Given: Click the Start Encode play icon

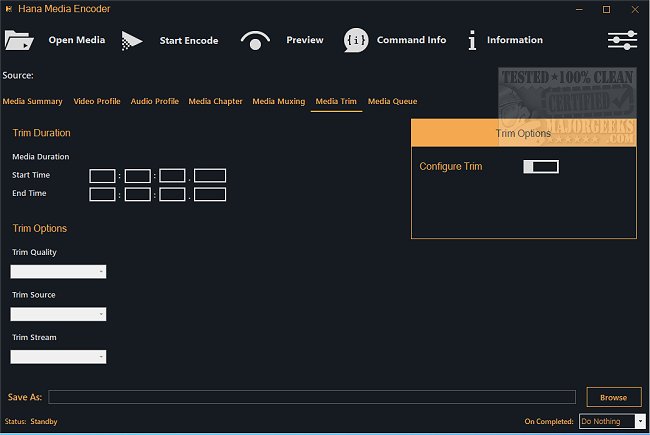Looking at the screenshot, I should pos(132,41).
